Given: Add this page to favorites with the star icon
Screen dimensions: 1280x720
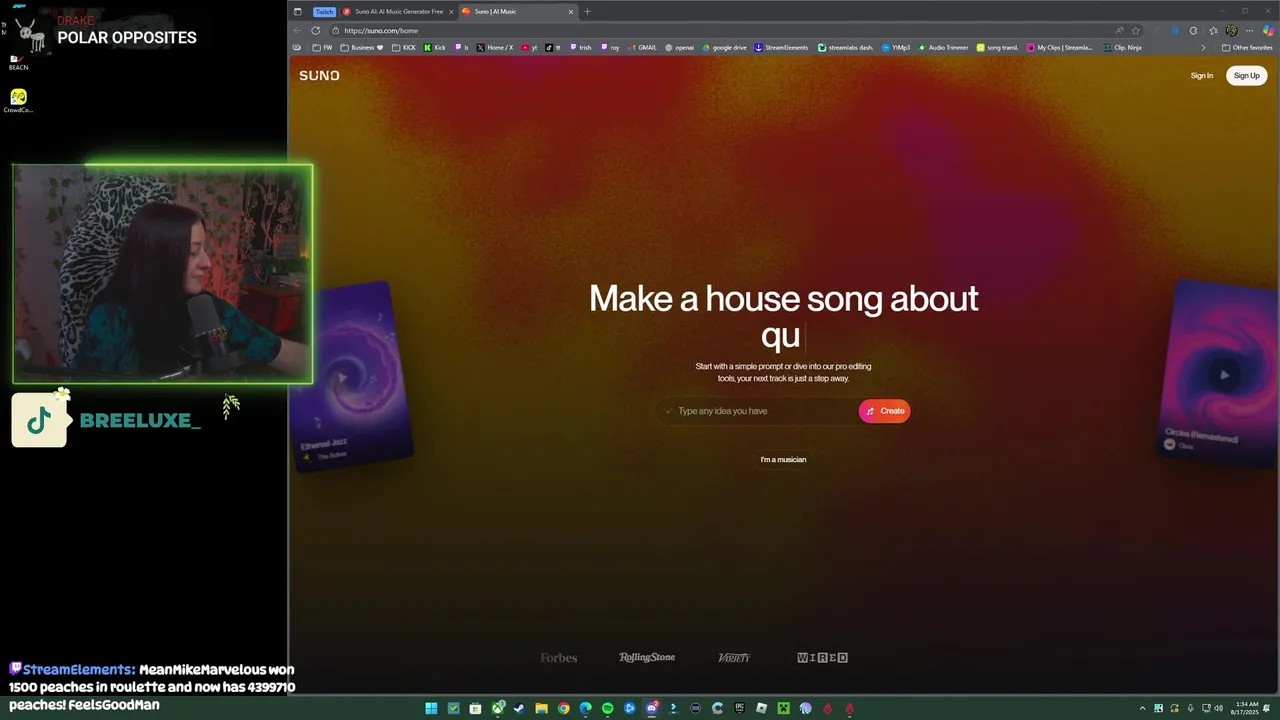Looking at the screenshot, I should pos(1135,31).
